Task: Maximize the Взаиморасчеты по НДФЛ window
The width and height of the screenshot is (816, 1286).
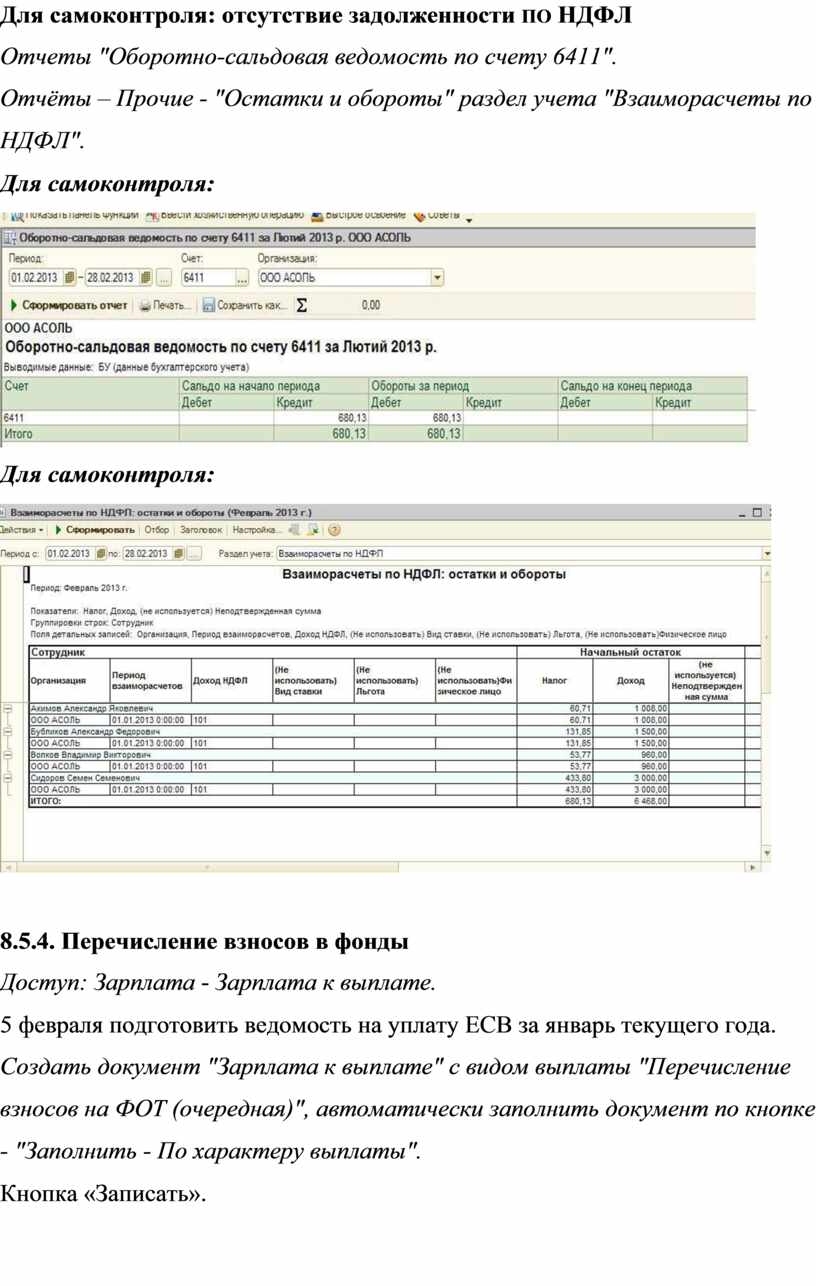Action: pyautogui.click(x=759, y=513)
